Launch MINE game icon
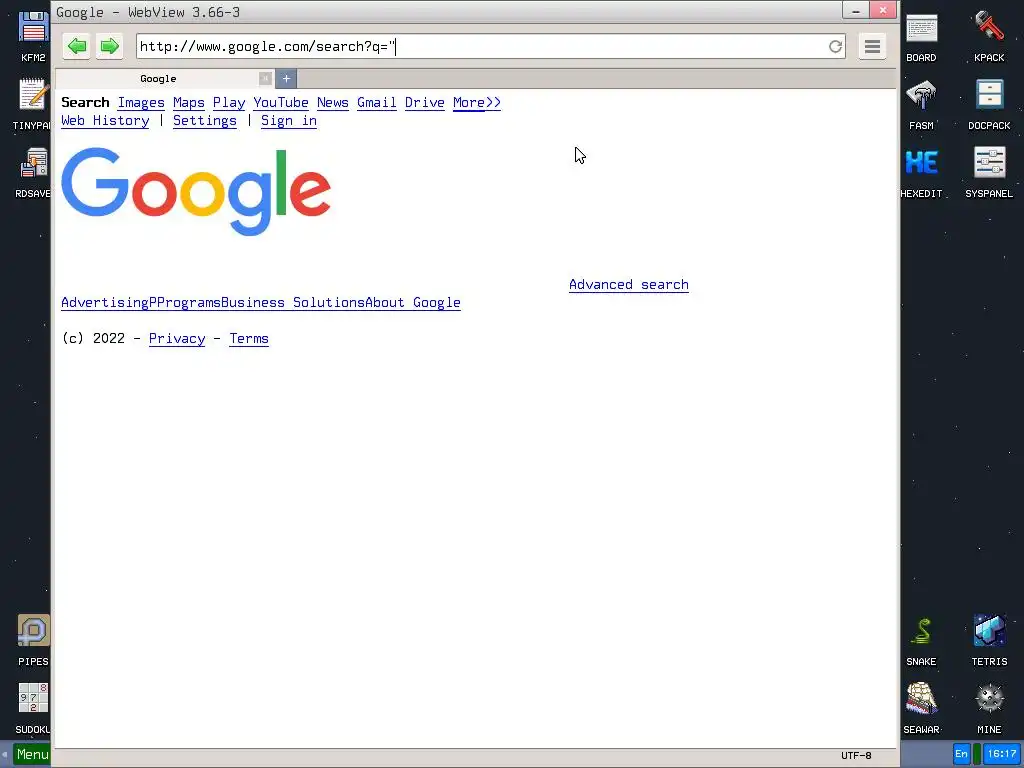This screenshot has width=1024, height=768. [989, 709]
